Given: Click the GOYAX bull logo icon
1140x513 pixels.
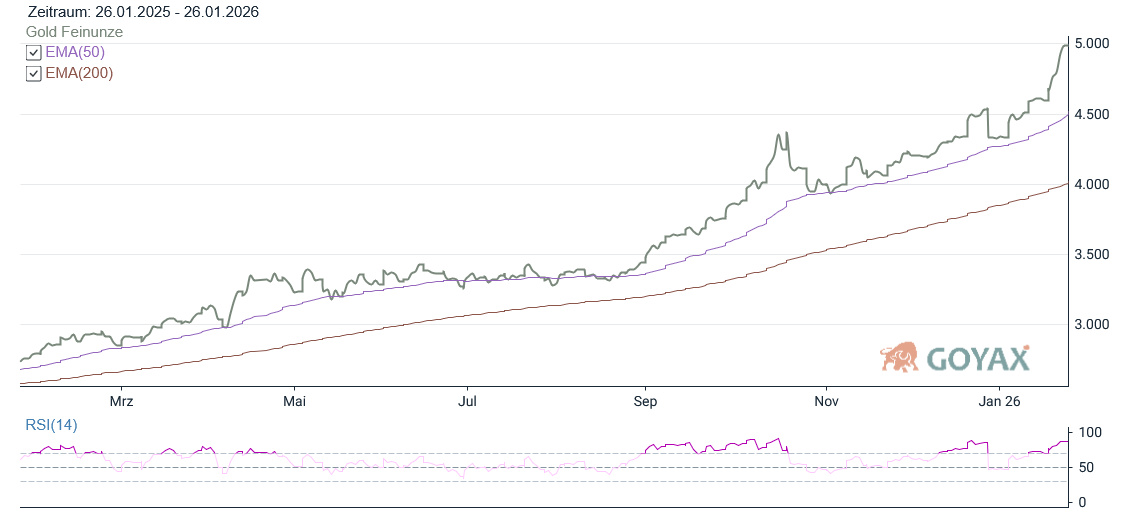Looking at the screenshot, I should (899, 357).
